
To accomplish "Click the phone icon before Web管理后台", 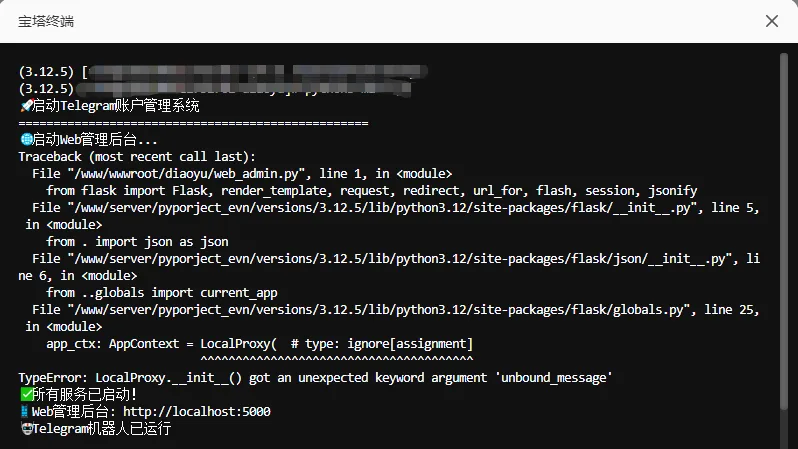I will tap(25, 411).
